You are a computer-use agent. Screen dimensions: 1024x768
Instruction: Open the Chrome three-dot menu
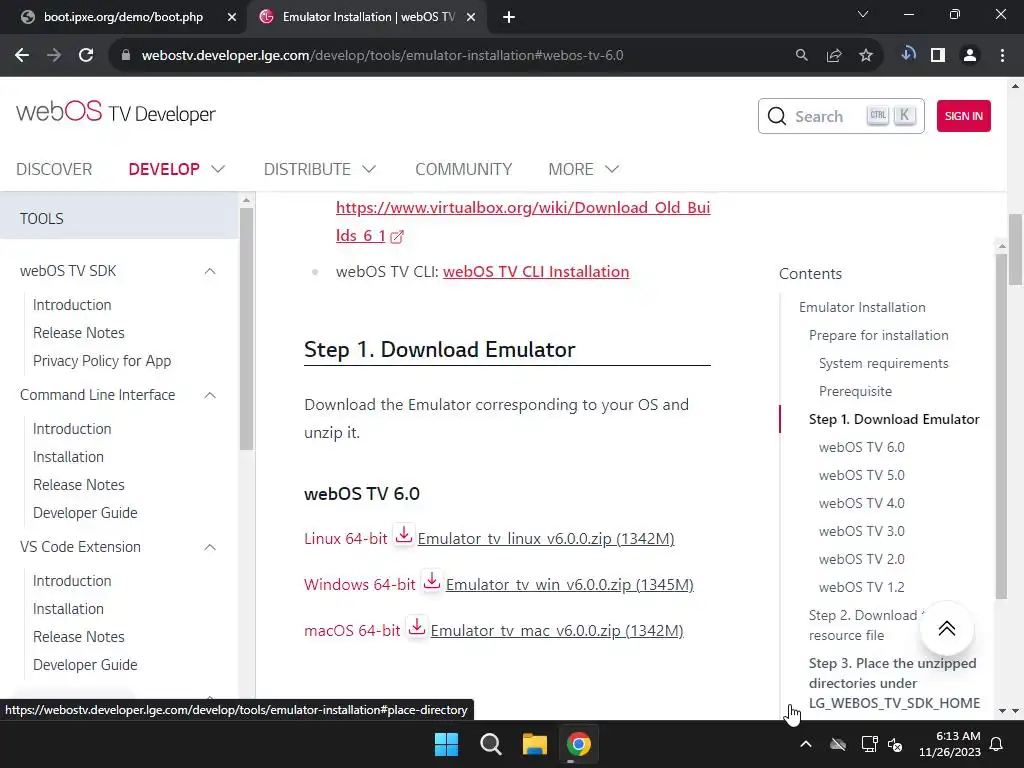tap(1002, 56)
